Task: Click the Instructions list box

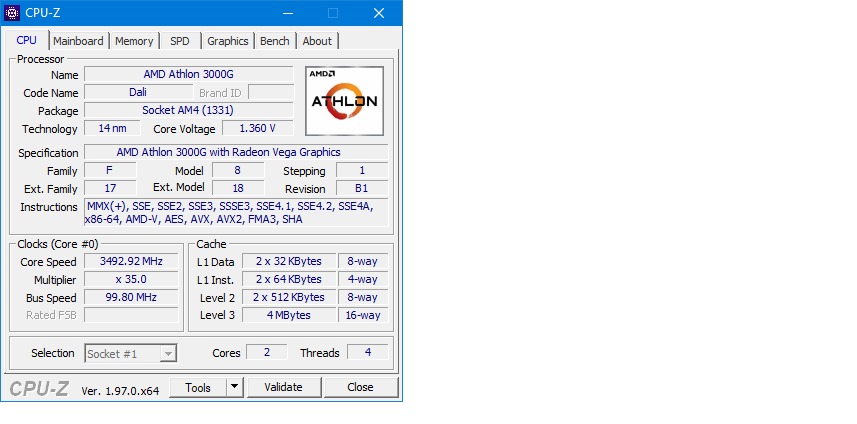Action: pyautogui.click(x=235, y=212)
